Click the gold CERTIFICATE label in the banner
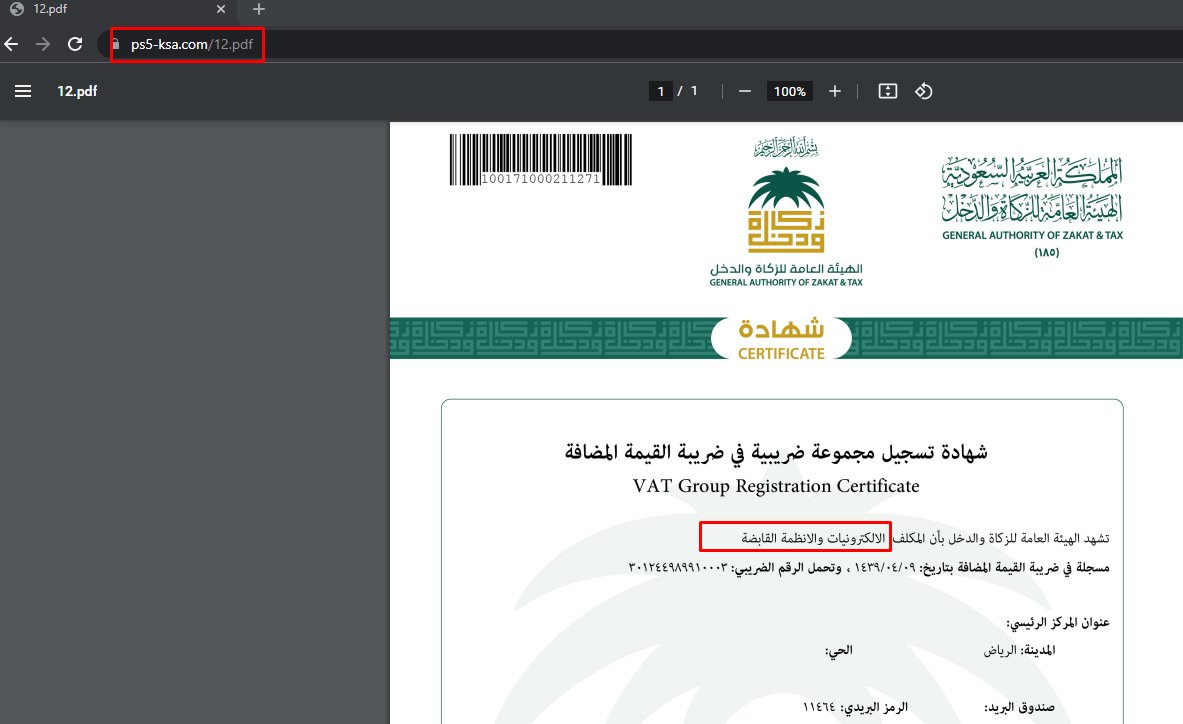 tap(781, 353)
